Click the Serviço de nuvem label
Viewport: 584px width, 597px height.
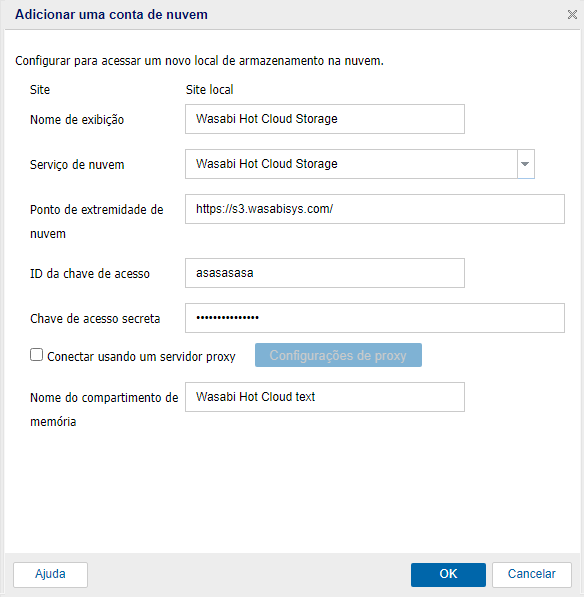coord(77,165)
